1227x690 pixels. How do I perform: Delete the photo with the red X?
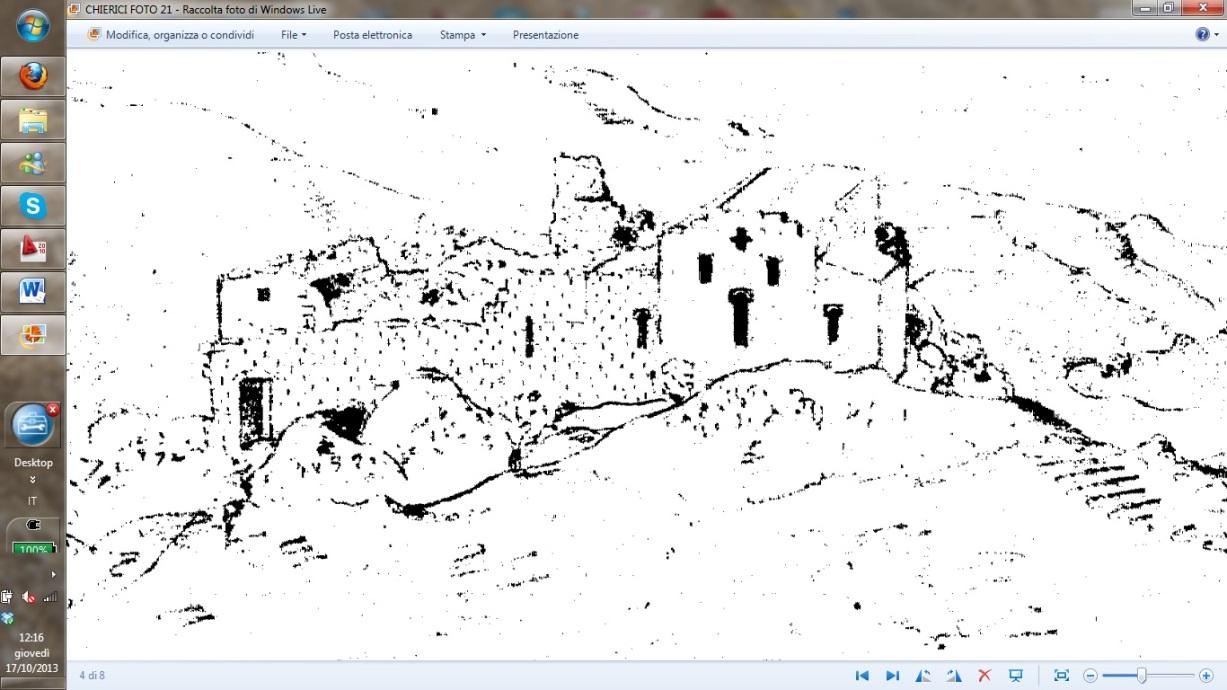(x=984, y=676)
